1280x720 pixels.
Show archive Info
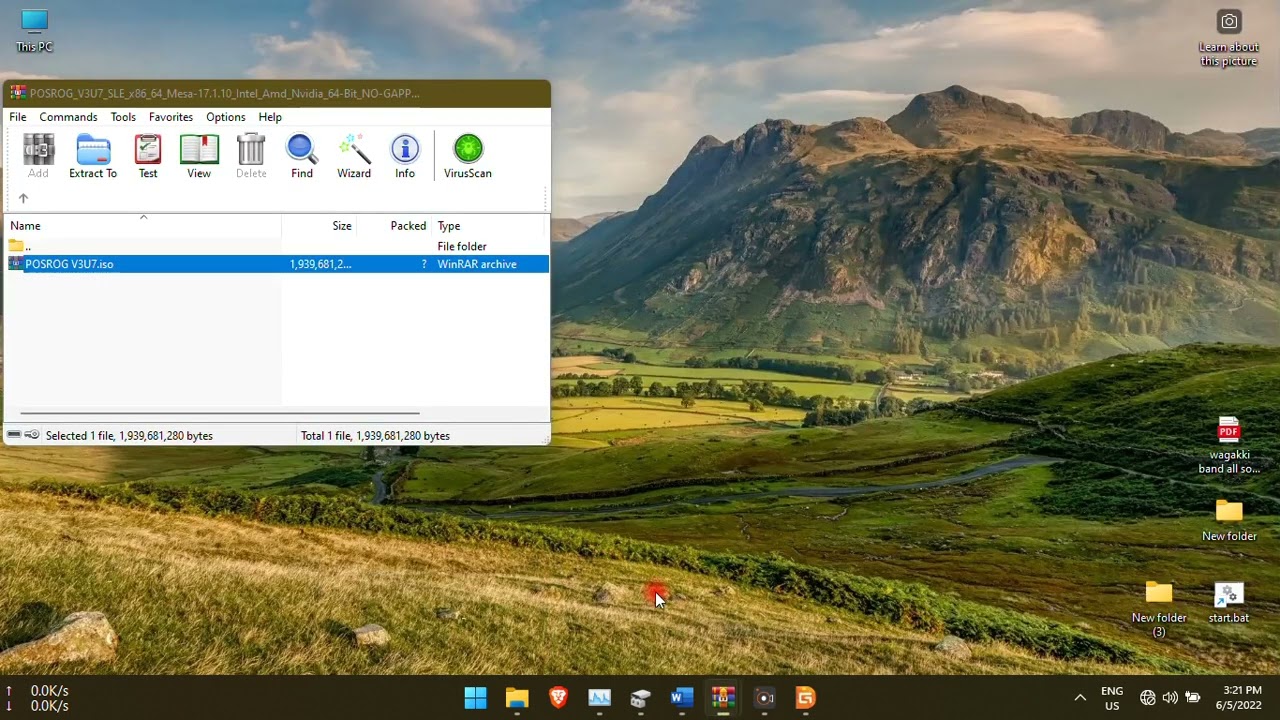[x=405, y=157]
